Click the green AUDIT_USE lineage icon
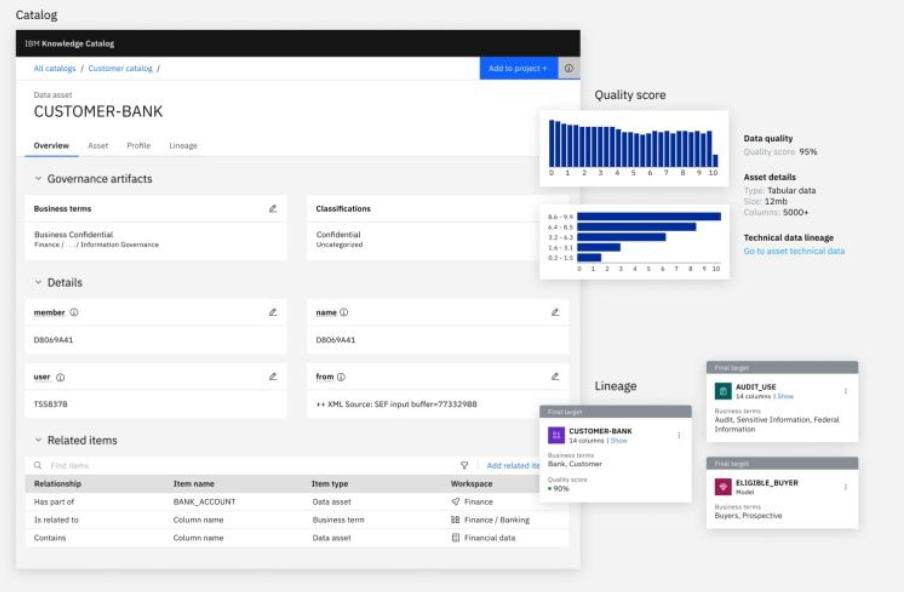This screenshot has height=592, width=904. pyautogui.click(x=723, y=391)
